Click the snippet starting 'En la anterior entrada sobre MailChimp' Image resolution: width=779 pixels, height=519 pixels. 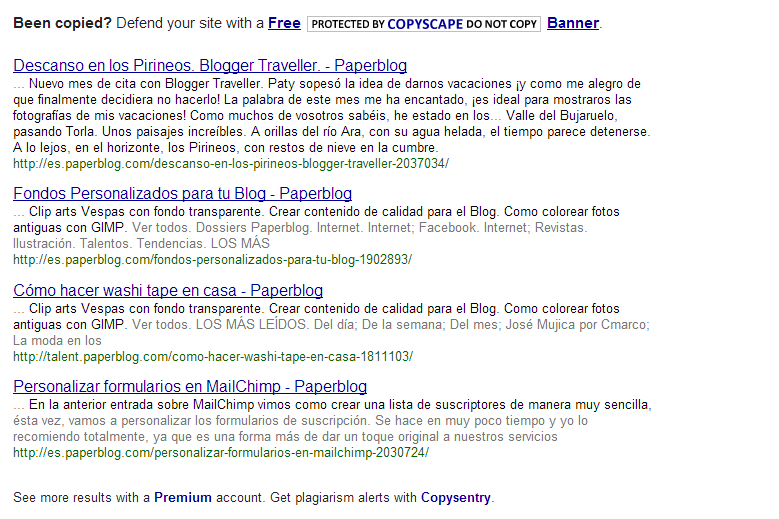[332, 421]
